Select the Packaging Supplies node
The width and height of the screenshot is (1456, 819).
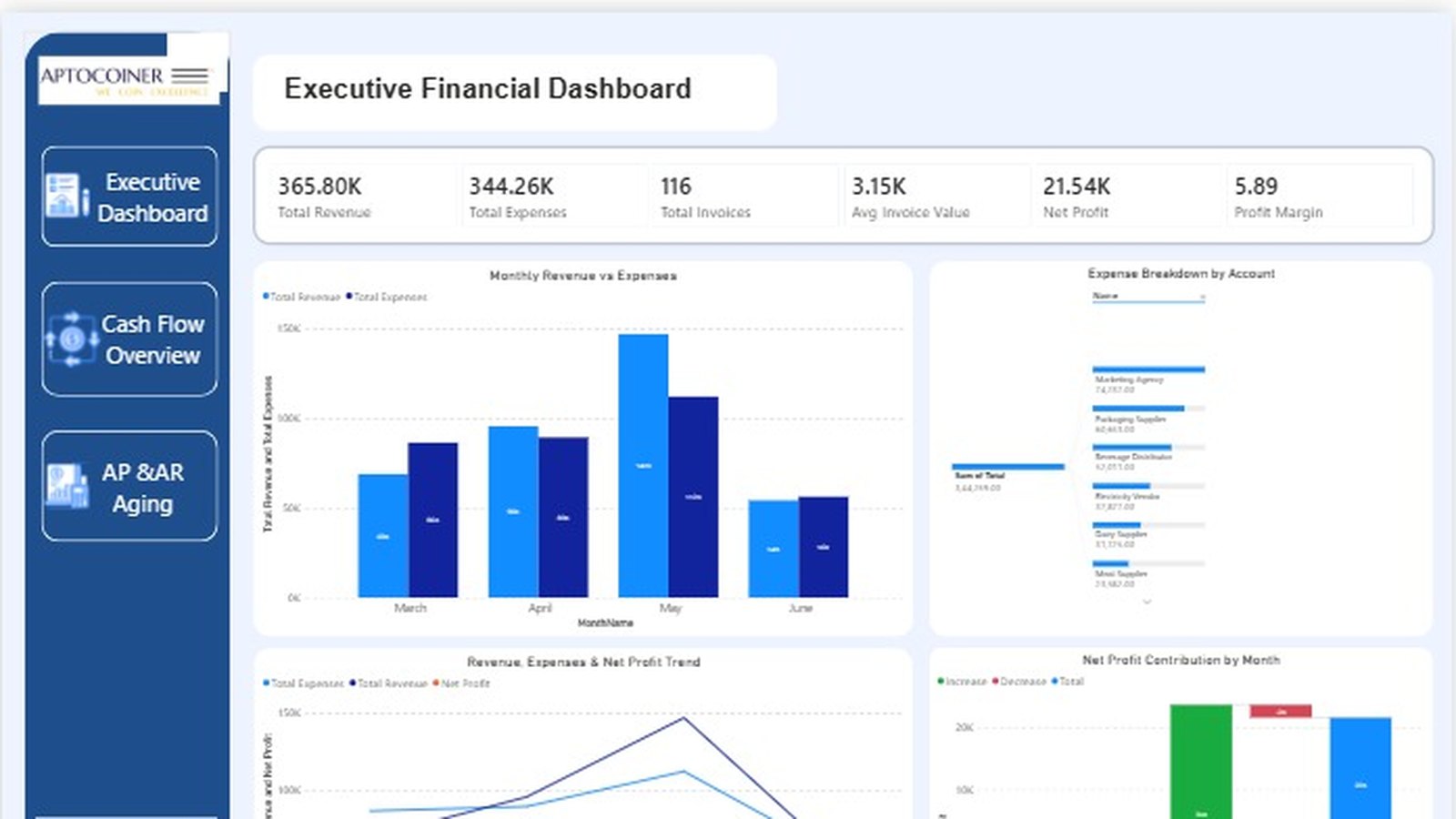tap(1148, 420)
